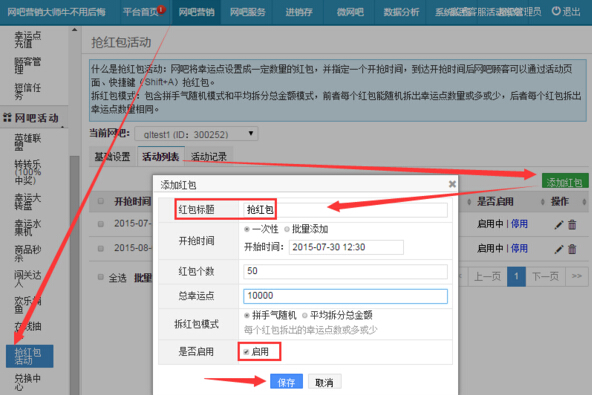Focus the 总幸运点 input showing 10000
The image size is (592, 395).
[x=345, y=296]
